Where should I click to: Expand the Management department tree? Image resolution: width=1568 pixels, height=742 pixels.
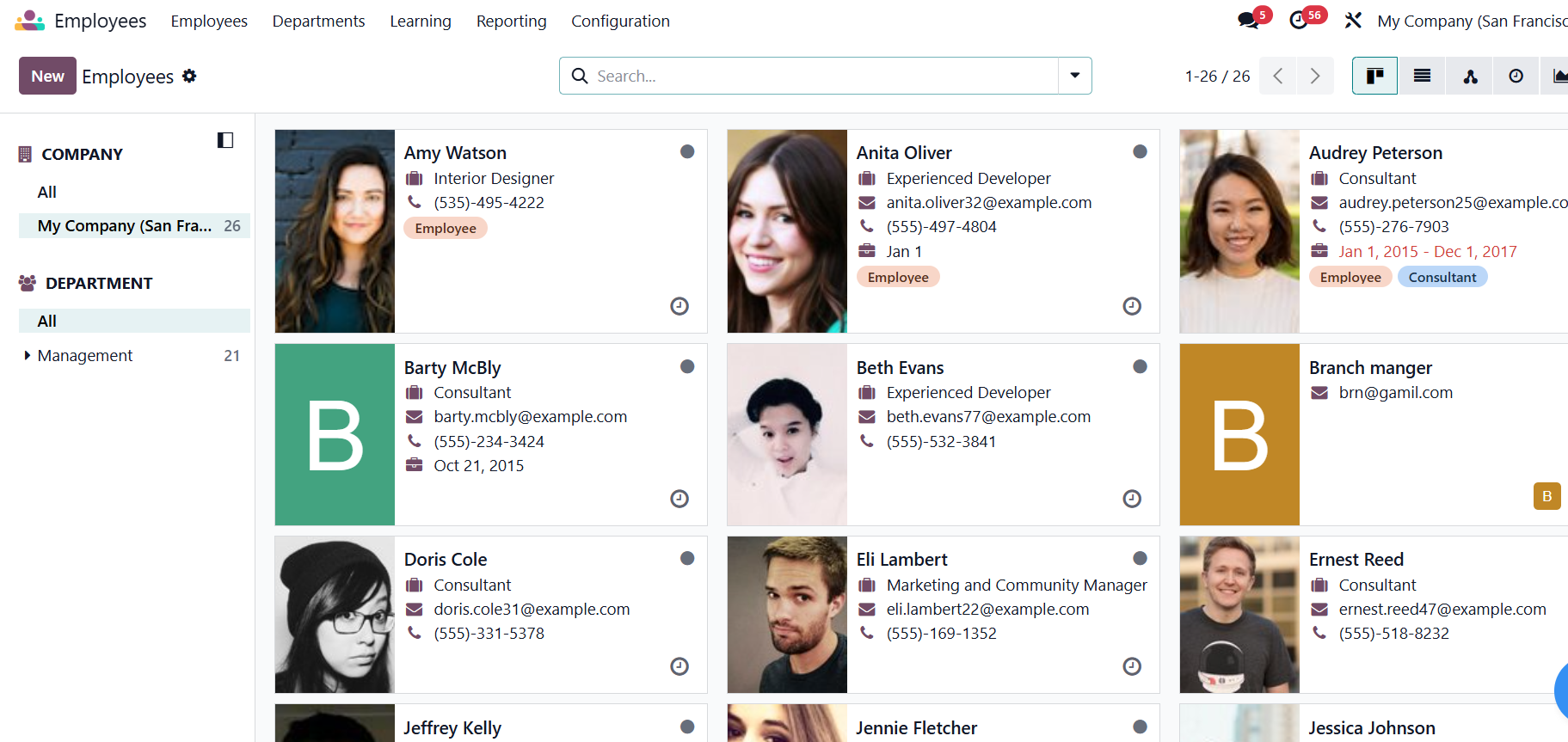(x=28, y=355)
